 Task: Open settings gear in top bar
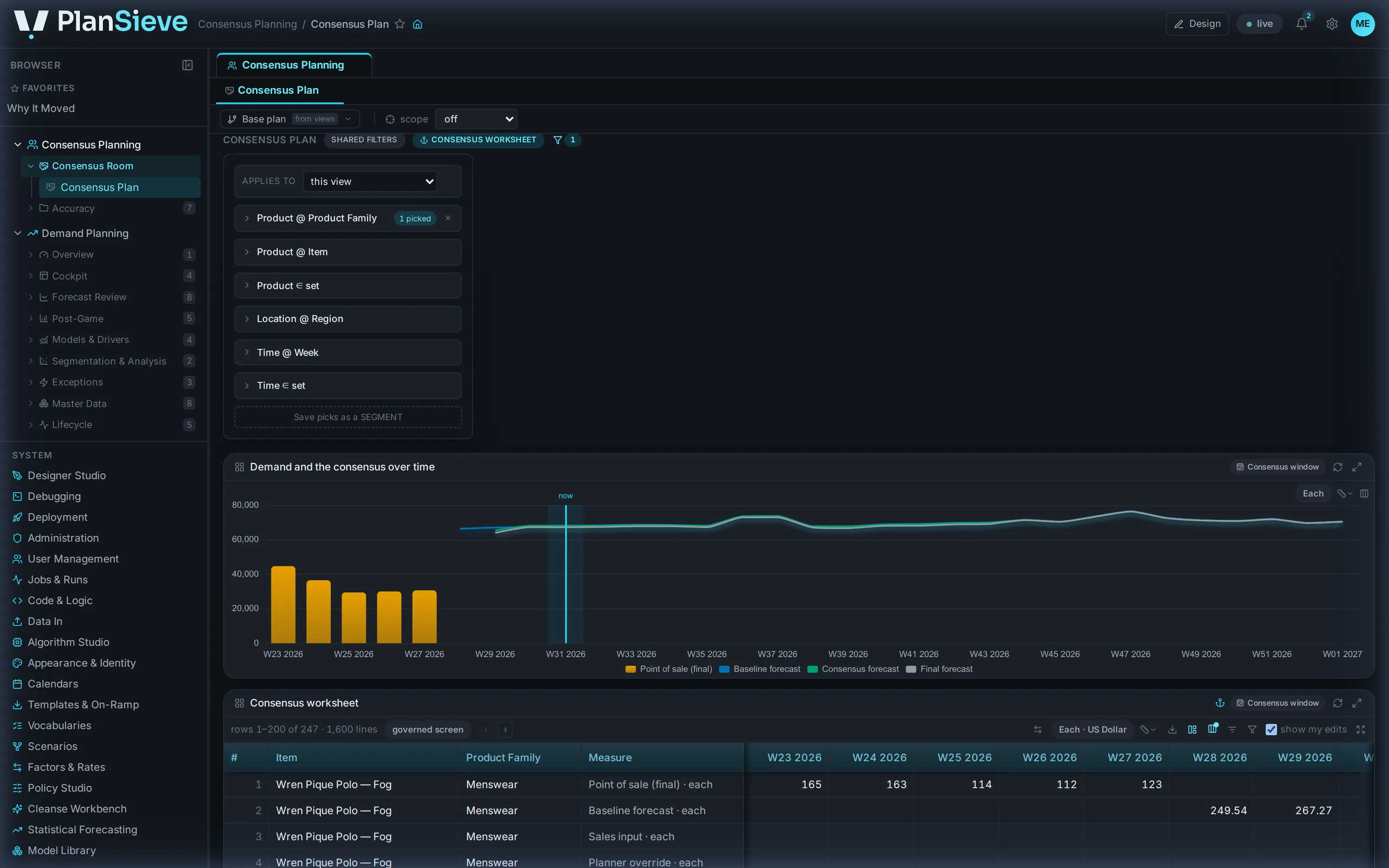tap(1332, 23)
